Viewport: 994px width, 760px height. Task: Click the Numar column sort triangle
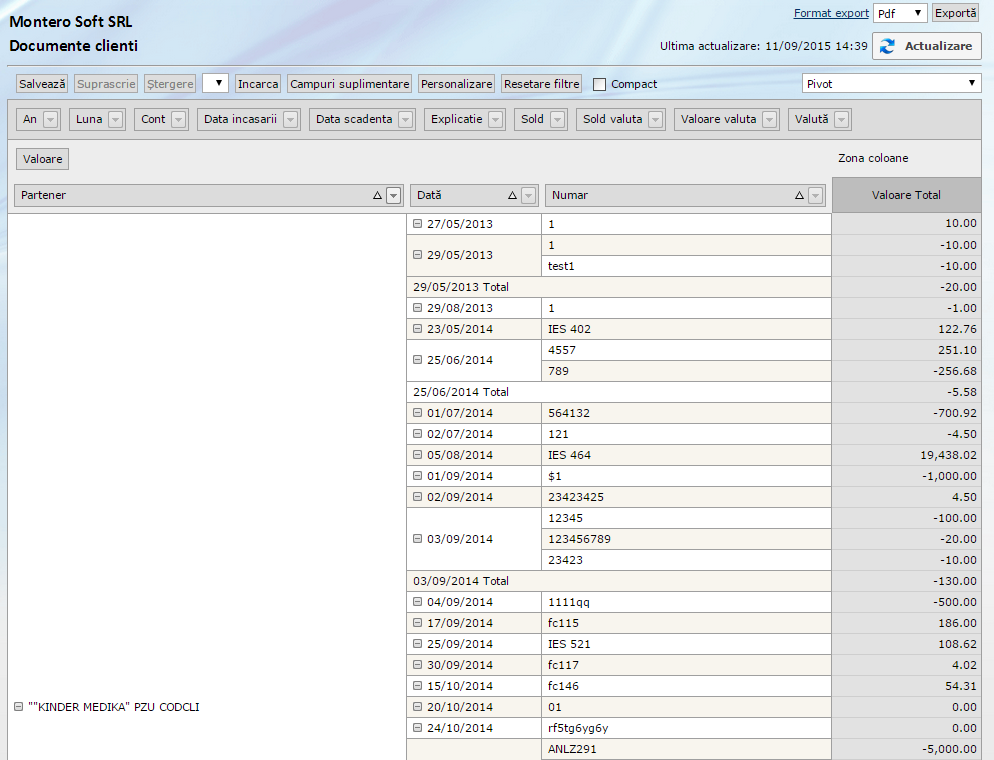click(x=800, y=196)
